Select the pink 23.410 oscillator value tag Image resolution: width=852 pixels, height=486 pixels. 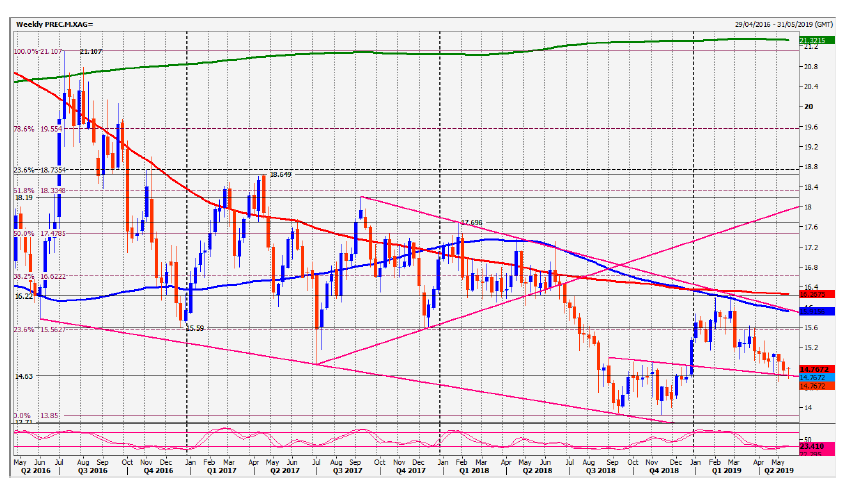click(x=816, y=446)
